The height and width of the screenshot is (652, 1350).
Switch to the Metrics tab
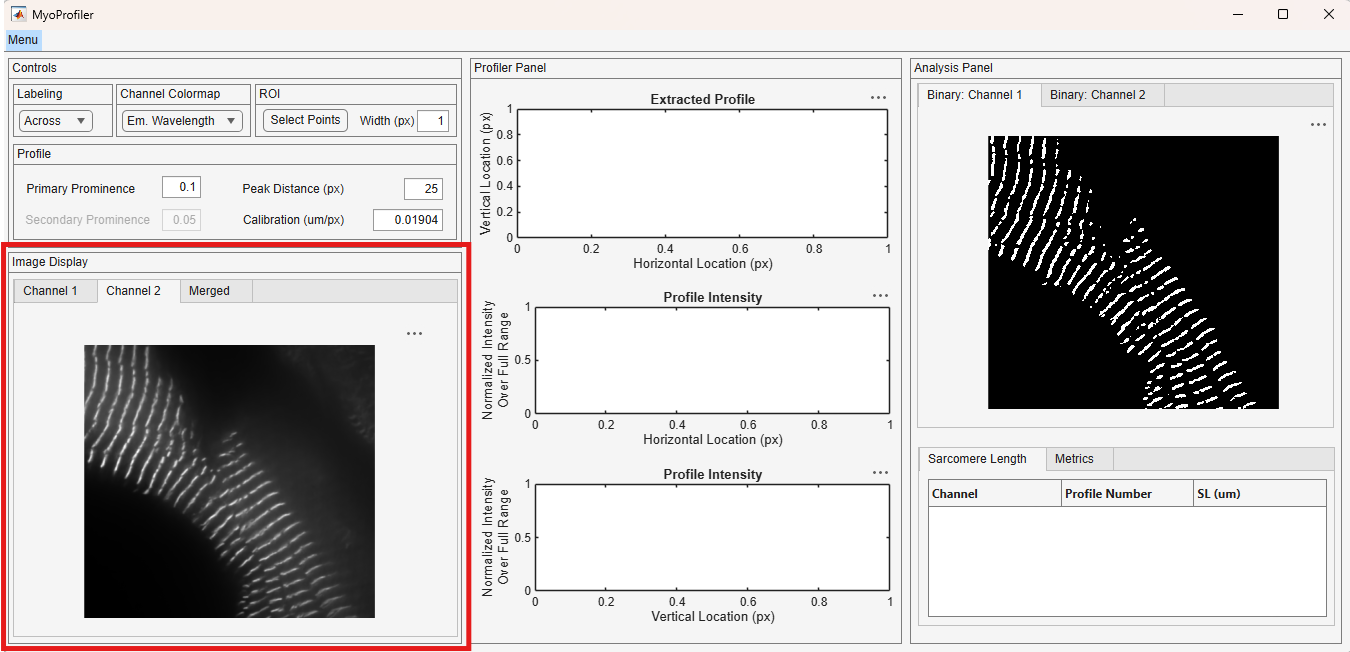pyautogui.click(x=1074, y=459)
